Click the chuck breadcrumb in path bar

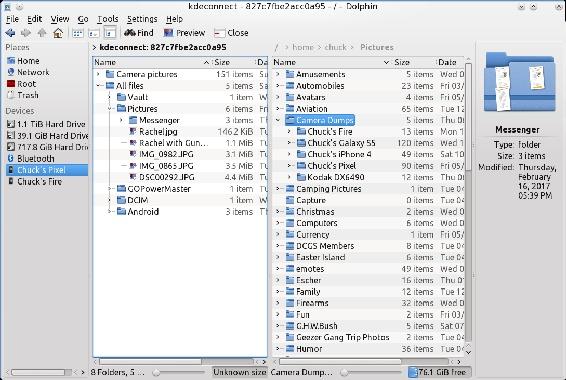click(335, 47)
